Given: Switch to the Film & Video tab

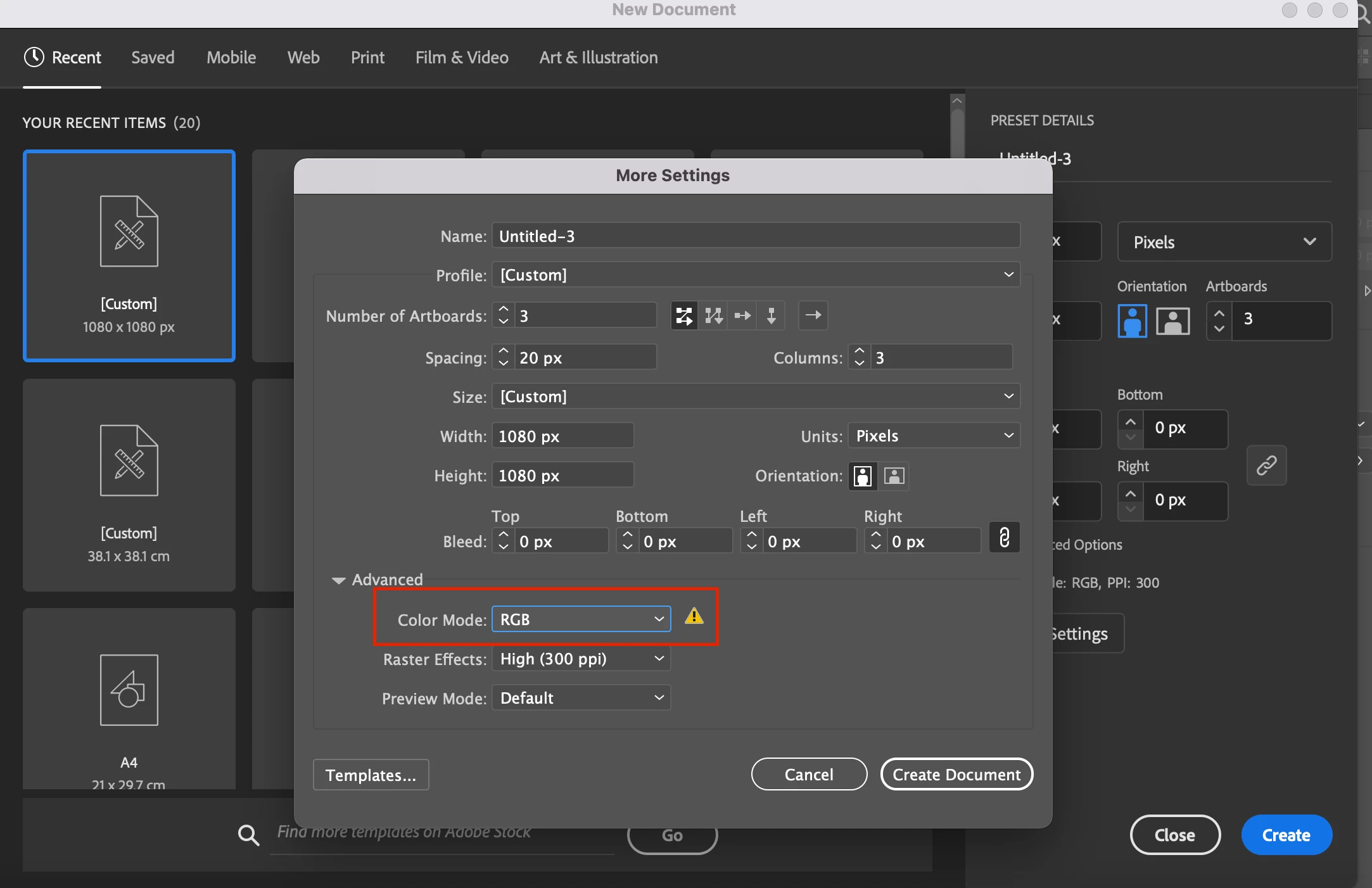Looking at the screenshot, I should point(462,58).
